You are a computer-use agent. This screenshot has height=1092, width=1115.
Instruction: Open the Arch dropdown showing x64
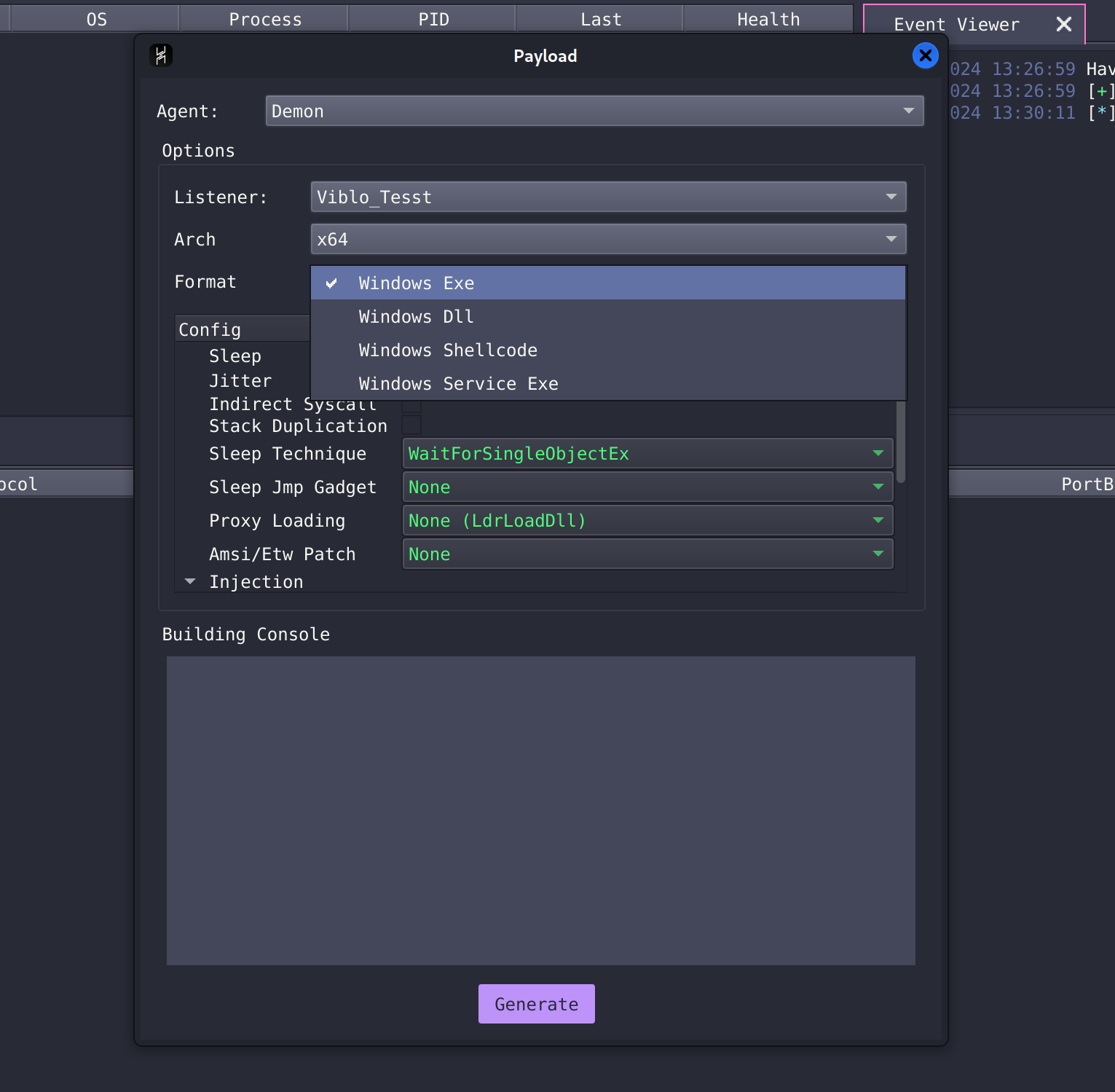(608, 239)
